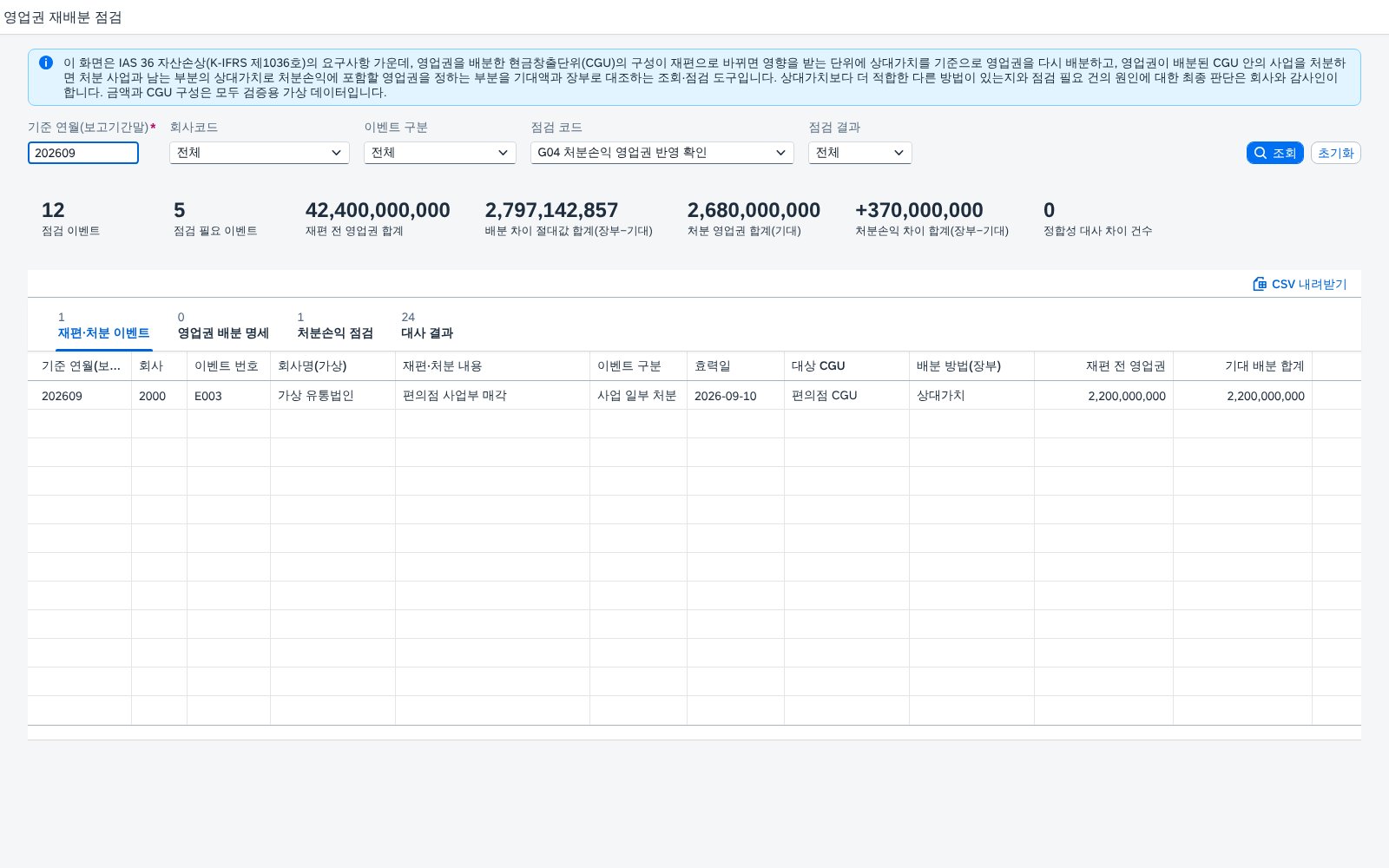Click the 0 정합성 대사 차이 건수 figure
Image resolution: width=1389 pixels, height=868 pixels.
(1049, 210)
